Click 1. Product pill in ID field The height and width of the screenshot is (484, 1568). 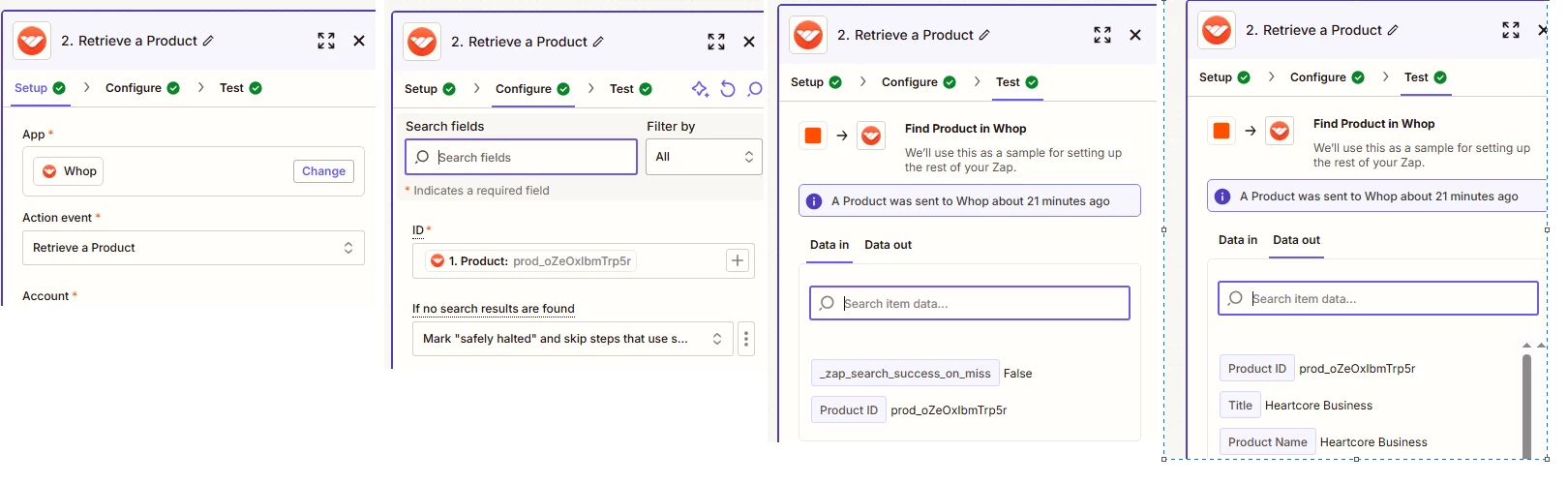(x=530, y=261)
